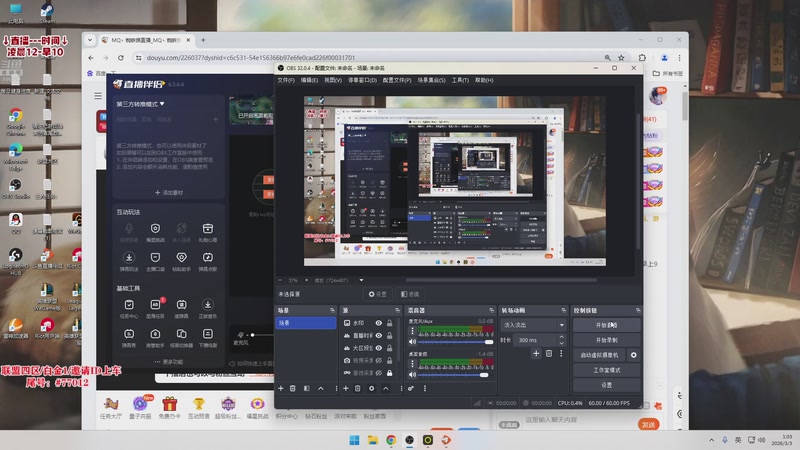Click 开始录制 to start recording
The width and height of the screenshot is (800, 450).
tap(606, 340)
